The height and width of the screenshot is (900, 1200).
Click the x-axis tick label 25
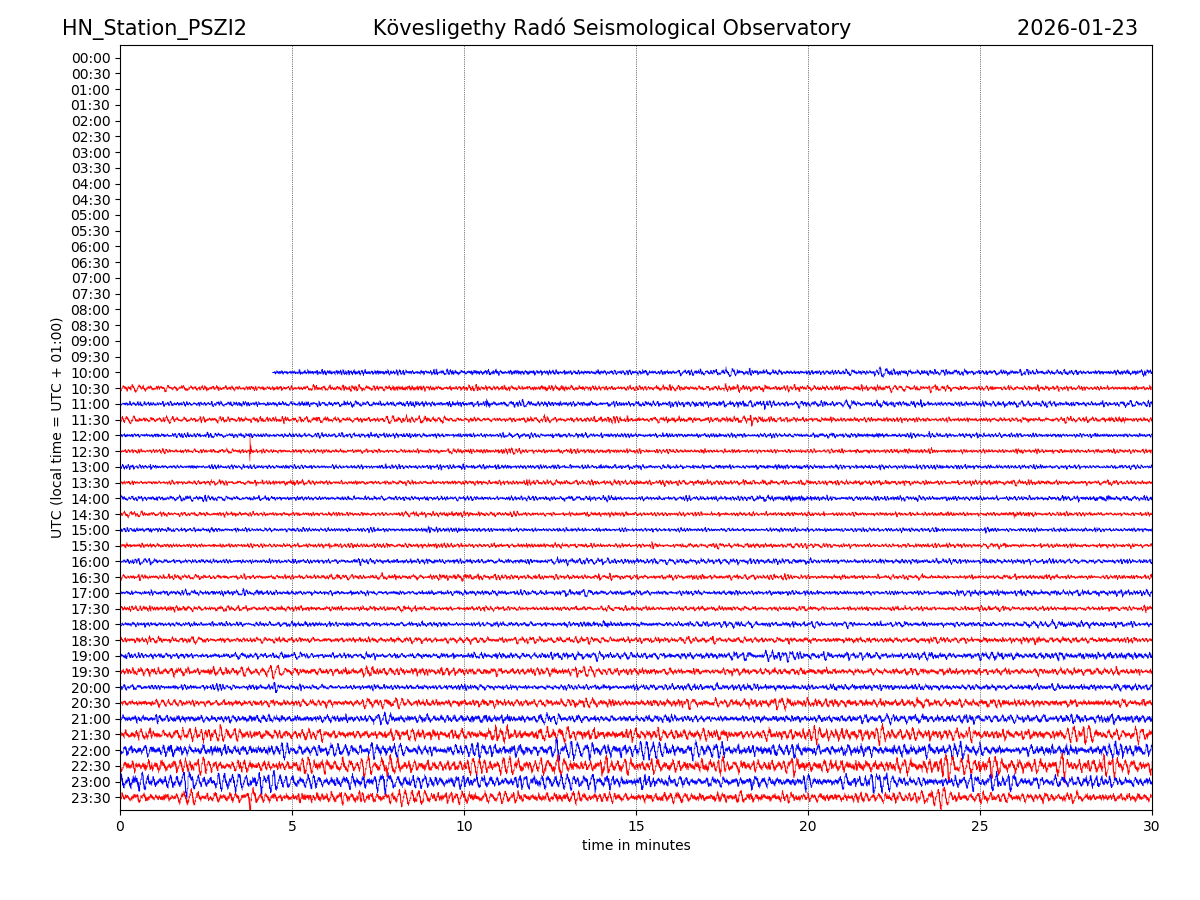pos(980,827)
